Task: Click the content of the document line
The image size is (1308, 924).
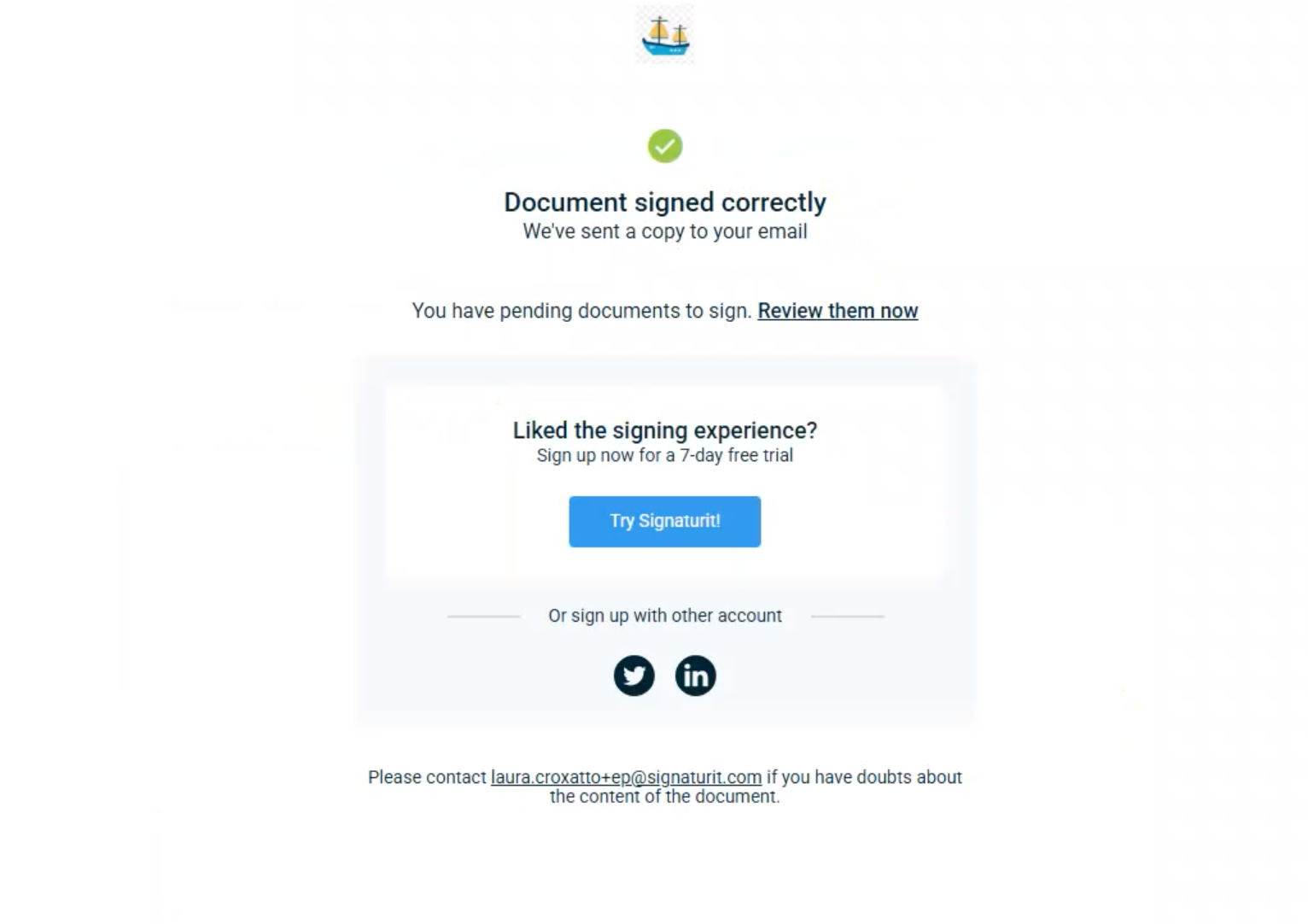Action: [x=665, y=797]
